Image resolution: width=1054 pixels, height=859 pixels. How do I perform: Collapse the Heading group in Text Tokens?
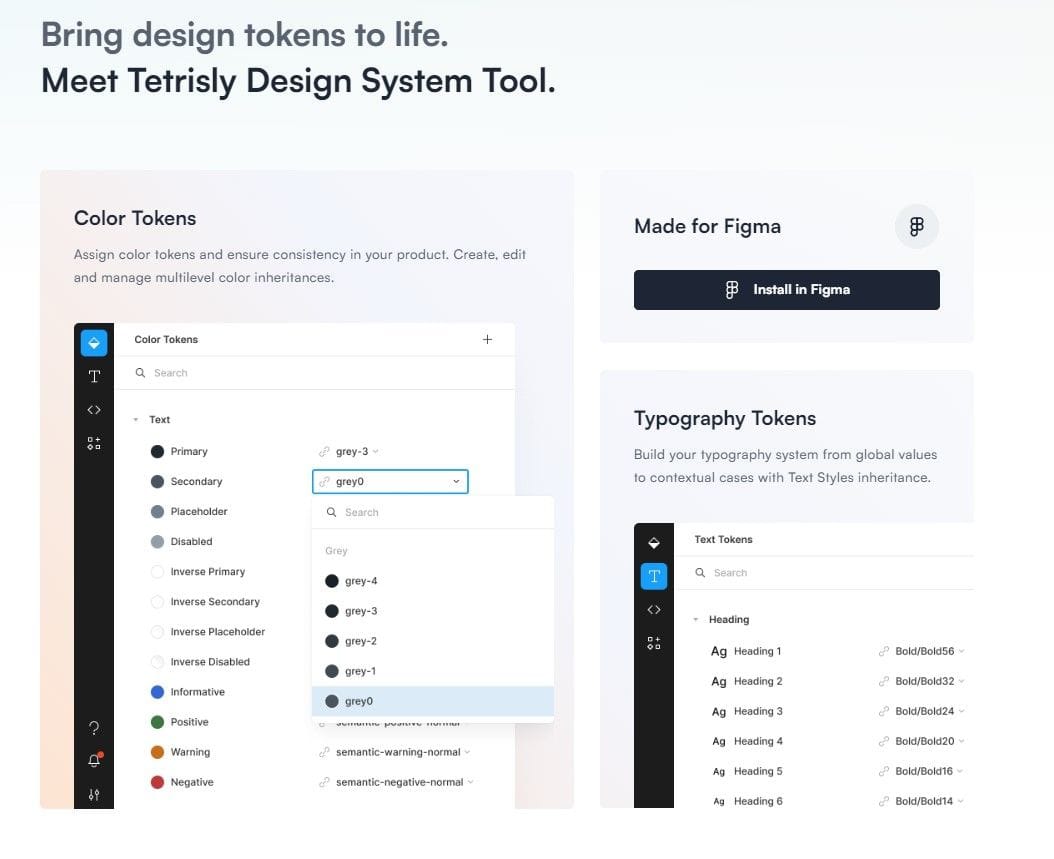click(x=696, y=619)
